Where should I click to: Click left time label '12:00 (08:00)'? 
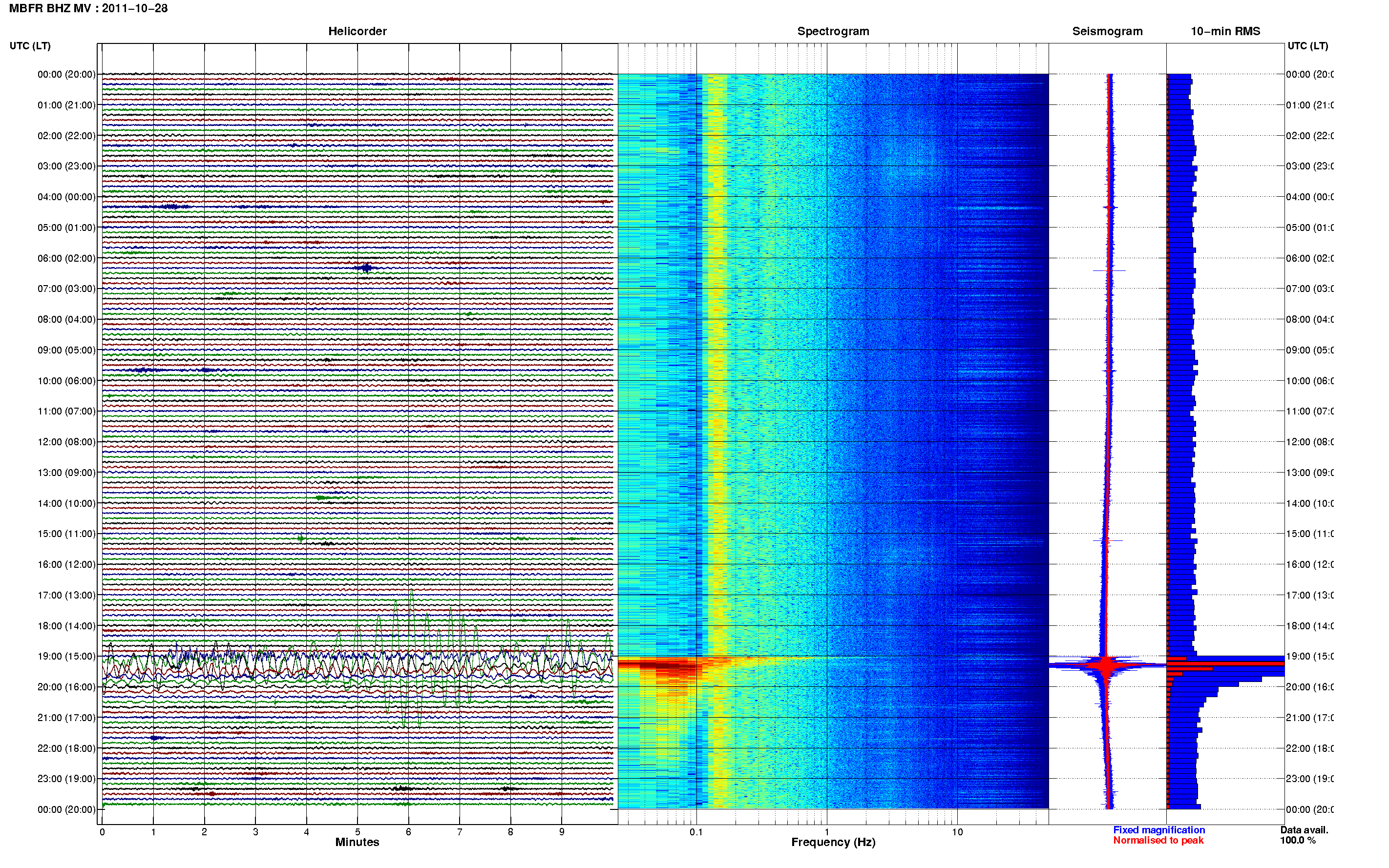click(66, 441)
